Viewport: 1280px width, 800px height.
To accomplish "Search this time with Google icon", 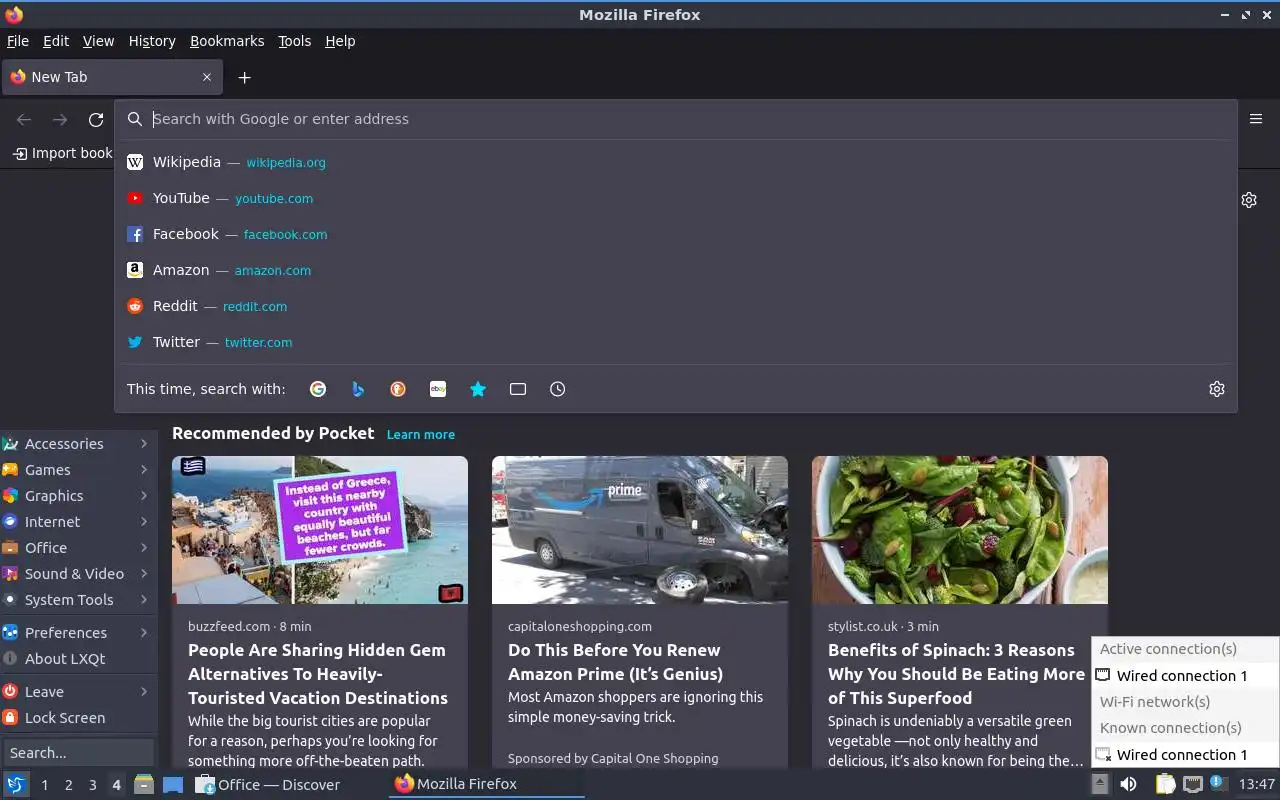I will (x=318, y=389).
